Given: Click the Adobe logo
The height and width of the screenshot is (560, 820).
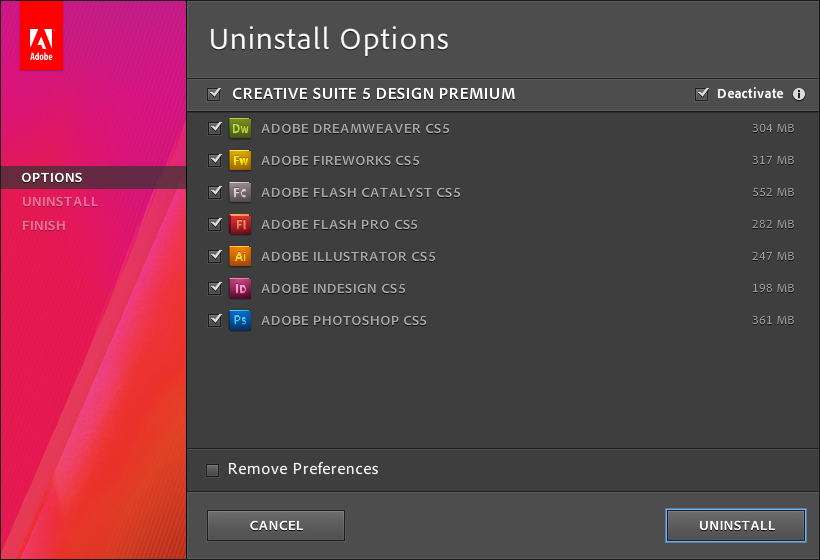Looking at the screenshot, I should point(41,36).
